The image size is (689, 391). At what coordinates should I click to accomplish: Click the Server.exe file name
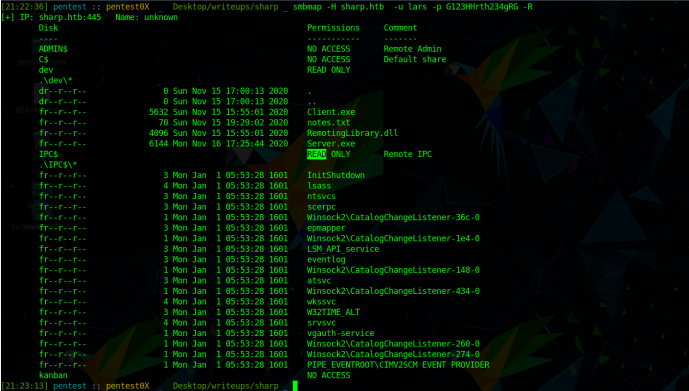pos(331,144)
